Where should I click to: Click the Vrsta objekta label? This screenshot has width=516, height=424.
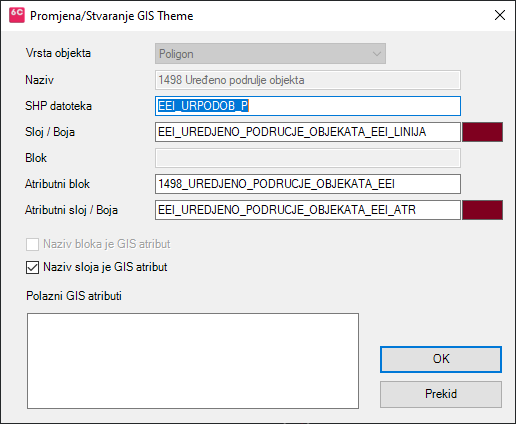[x=58, y=53]
